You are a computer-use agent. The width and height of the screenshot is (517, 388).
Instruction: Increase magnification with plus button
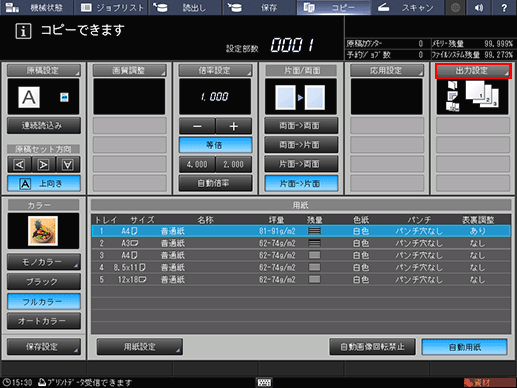234,126
